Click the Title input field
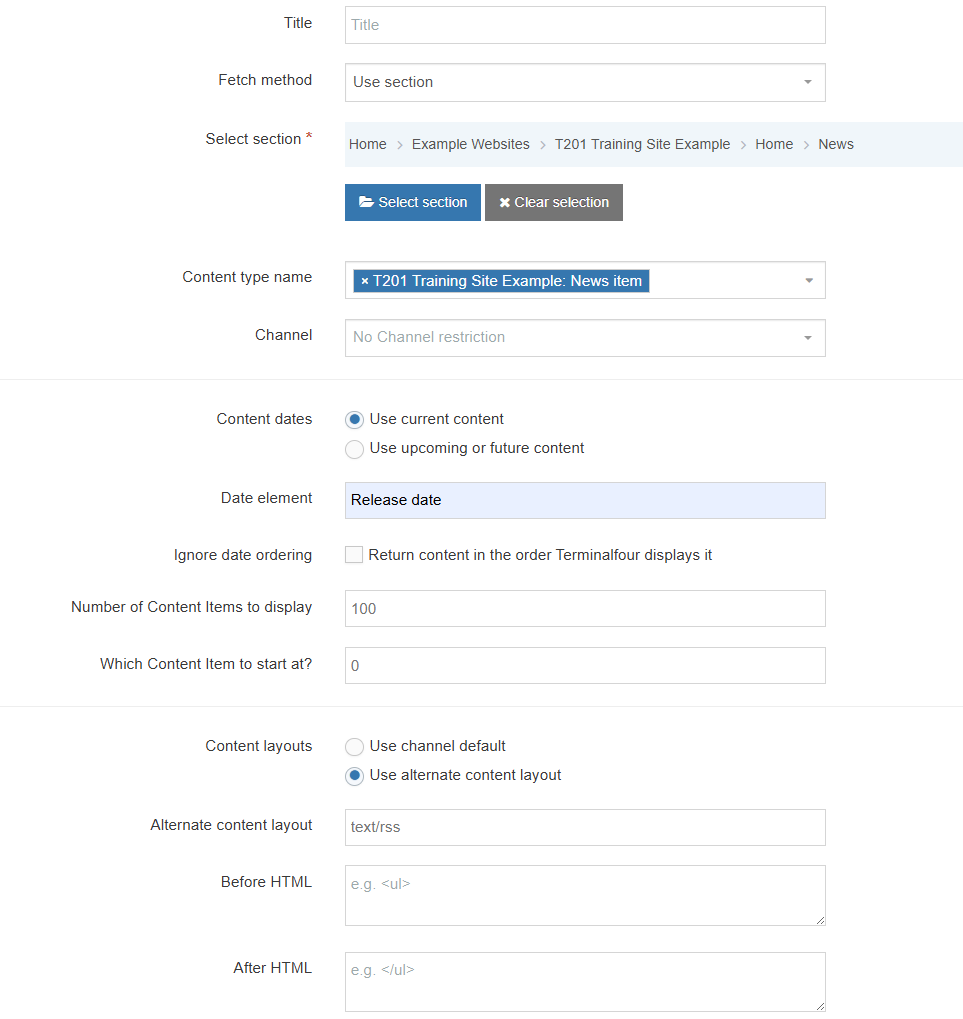This screenshot has height=1019, width=963. (x=585, y=24)
